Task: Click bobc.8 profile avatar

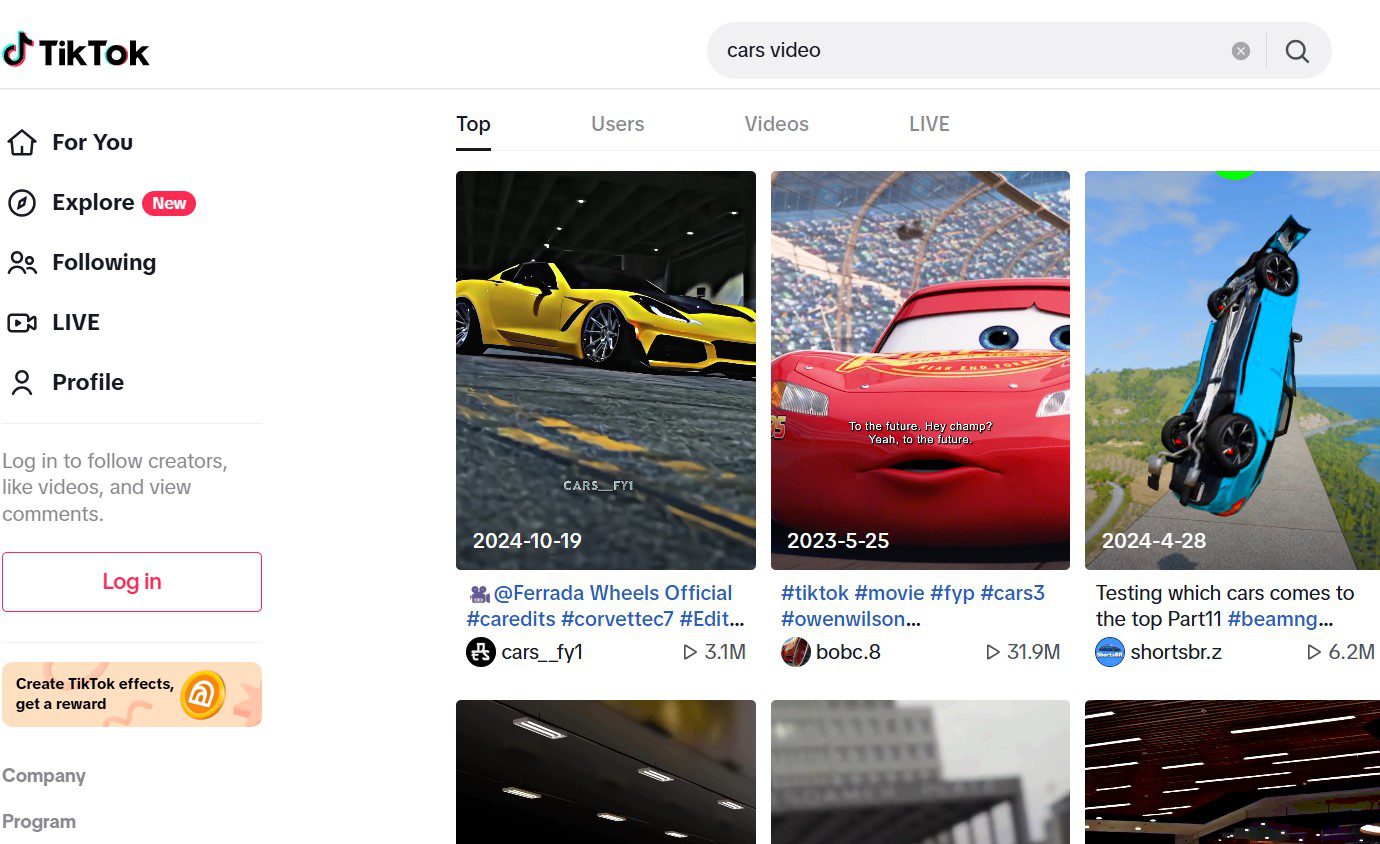Action: pyautogui.click(x=796, y=652)
